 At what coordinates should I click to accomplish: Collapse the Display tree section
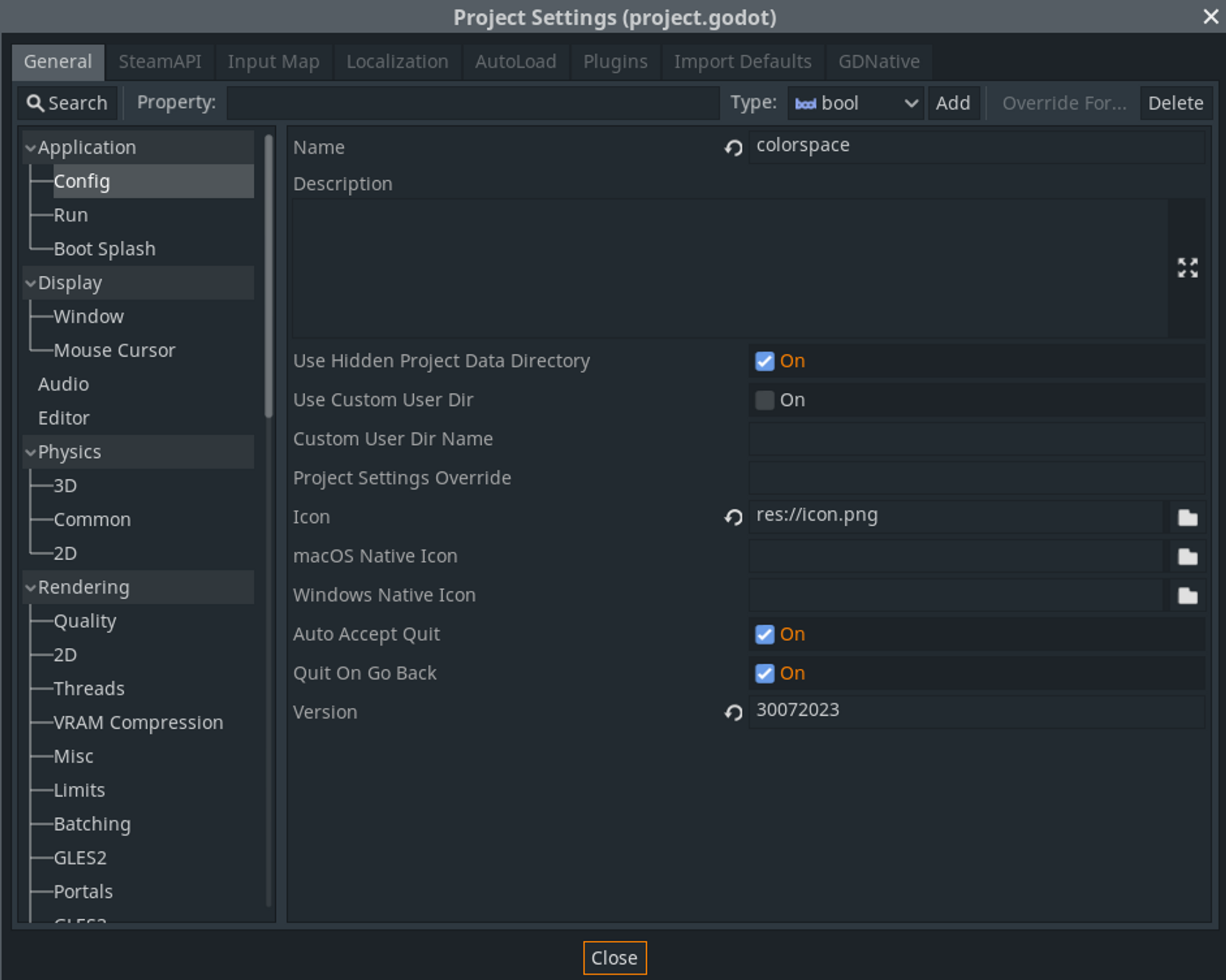click(x=30, y=283)
